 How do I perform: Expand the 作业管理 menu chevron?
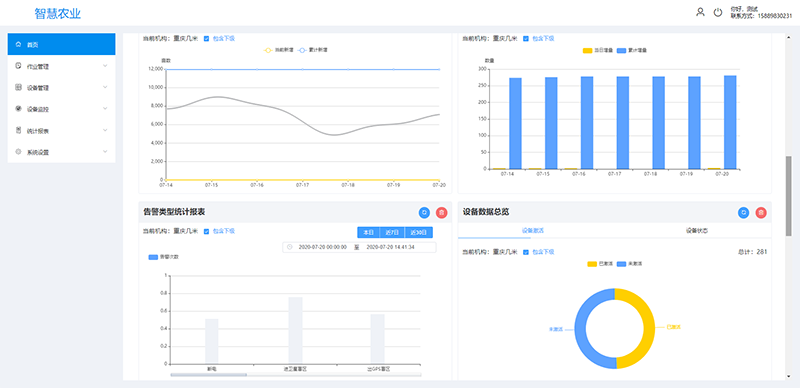105,66
